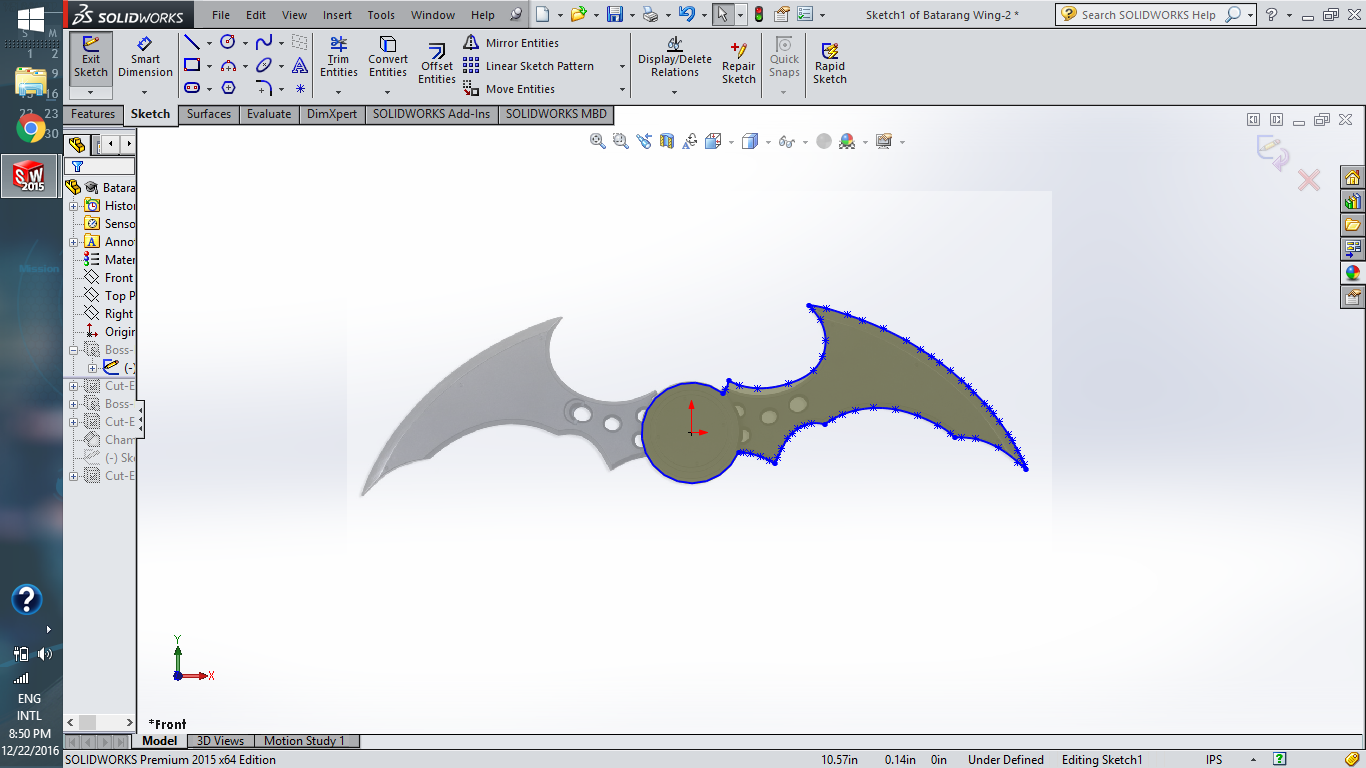The width and height of the screenshot is (1366, 768).
Task: Switch to the Evaluate tab
Action: (269, 114)
